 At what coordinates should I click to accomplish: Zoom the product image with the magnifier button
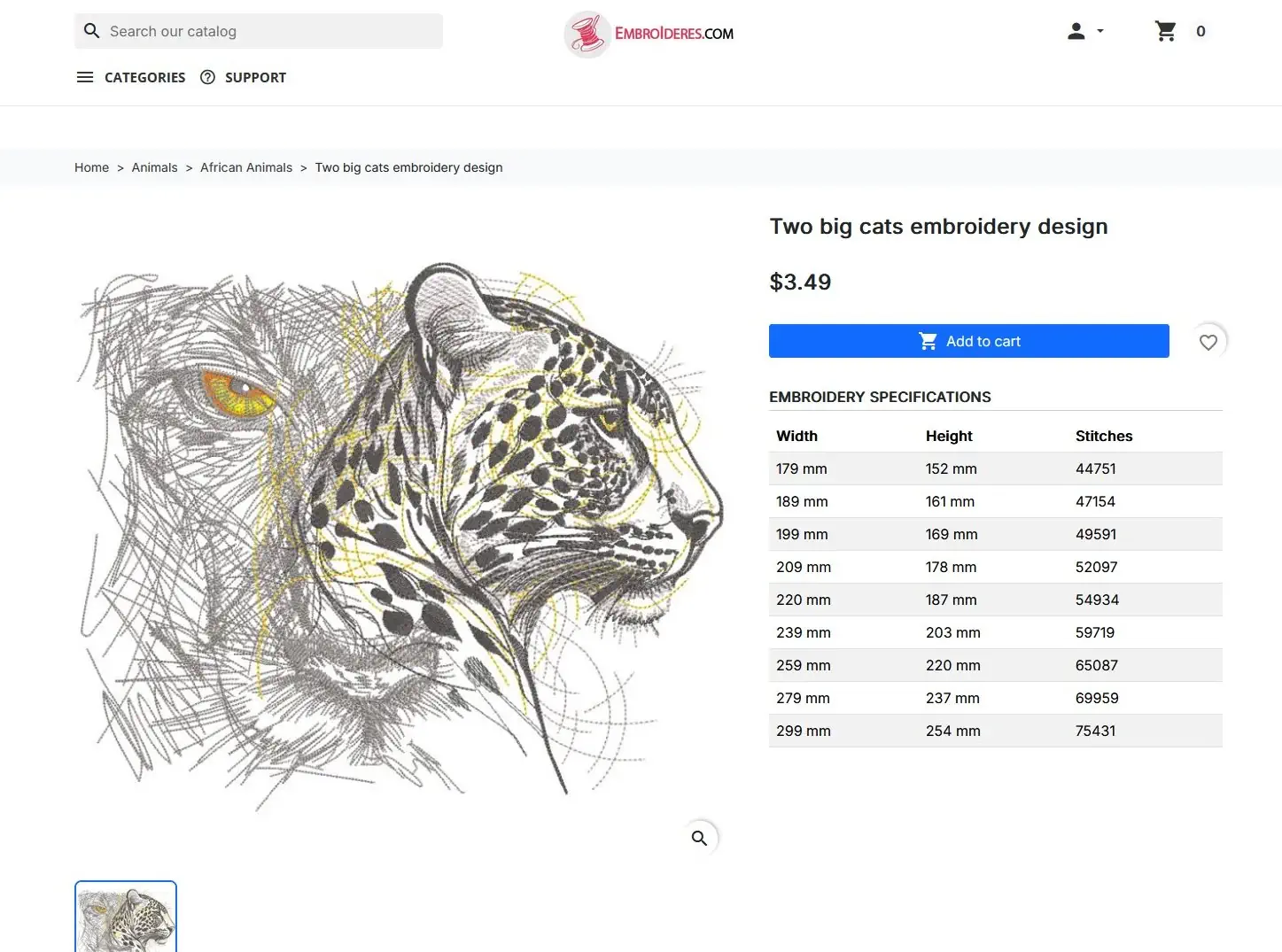pyautogui.click(x=699, y=838)
